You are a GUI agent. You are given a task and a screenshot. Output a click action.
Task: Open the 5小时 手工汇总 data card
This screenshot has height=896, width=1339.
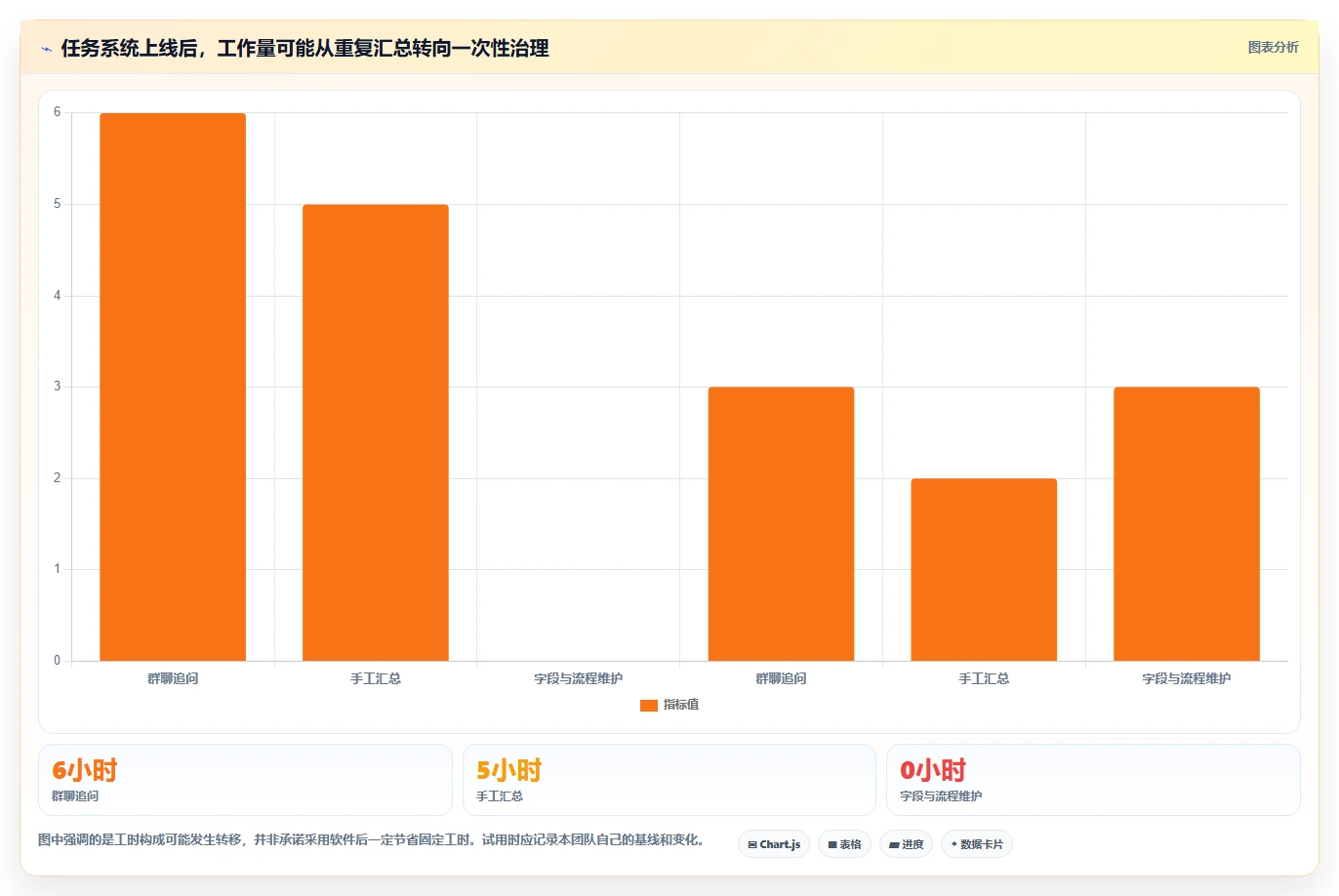coord(669,780)
